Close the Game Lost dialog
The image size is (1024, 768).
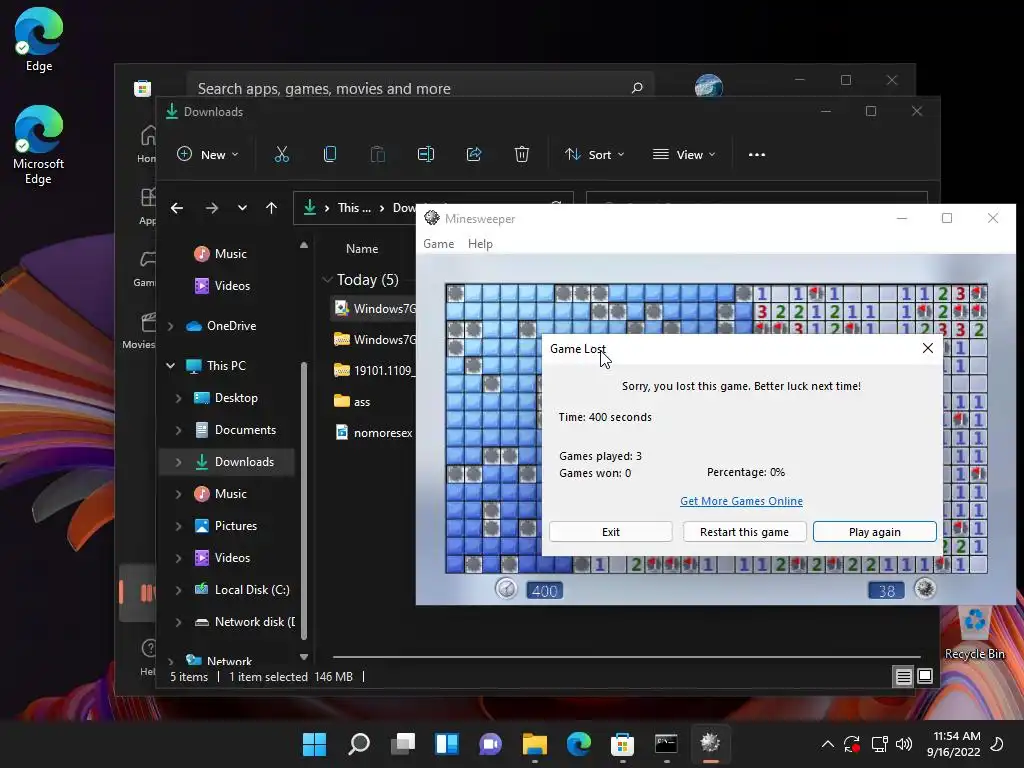[927, 348]
